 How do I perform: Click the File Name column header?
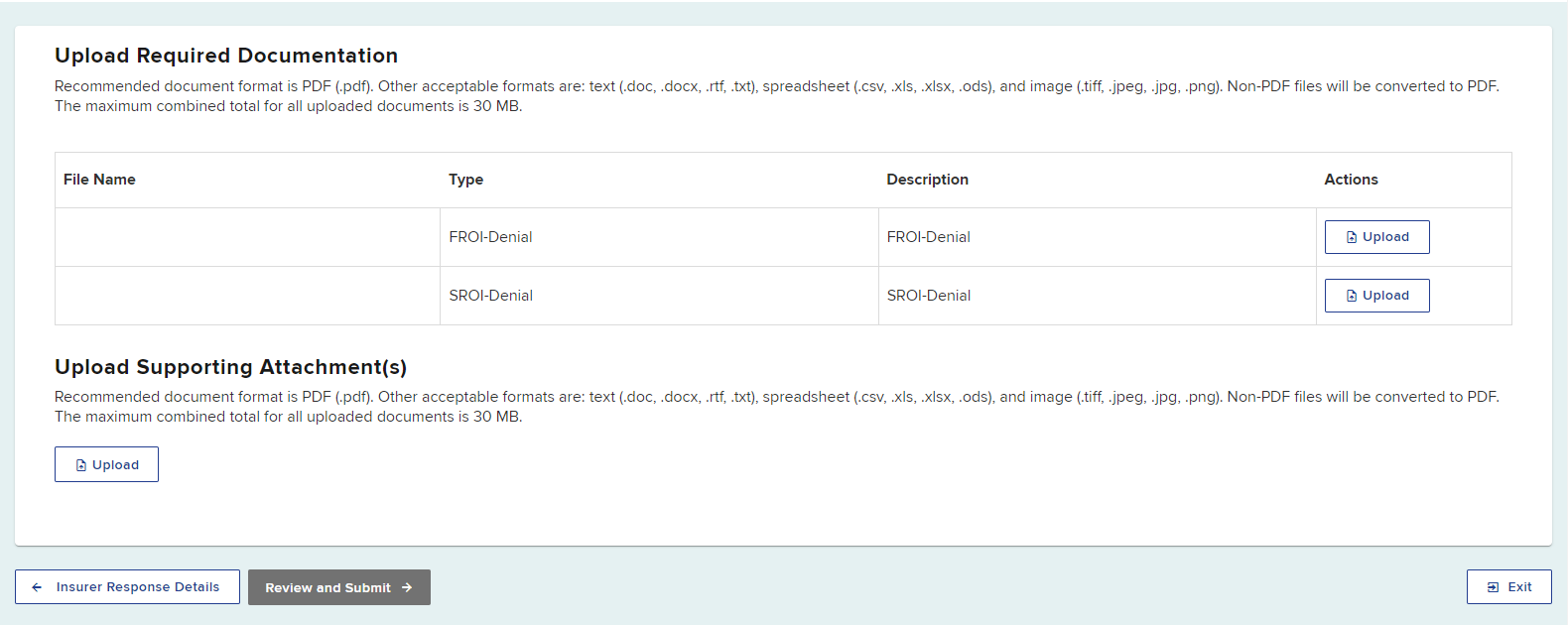click(x=99, y=180)
